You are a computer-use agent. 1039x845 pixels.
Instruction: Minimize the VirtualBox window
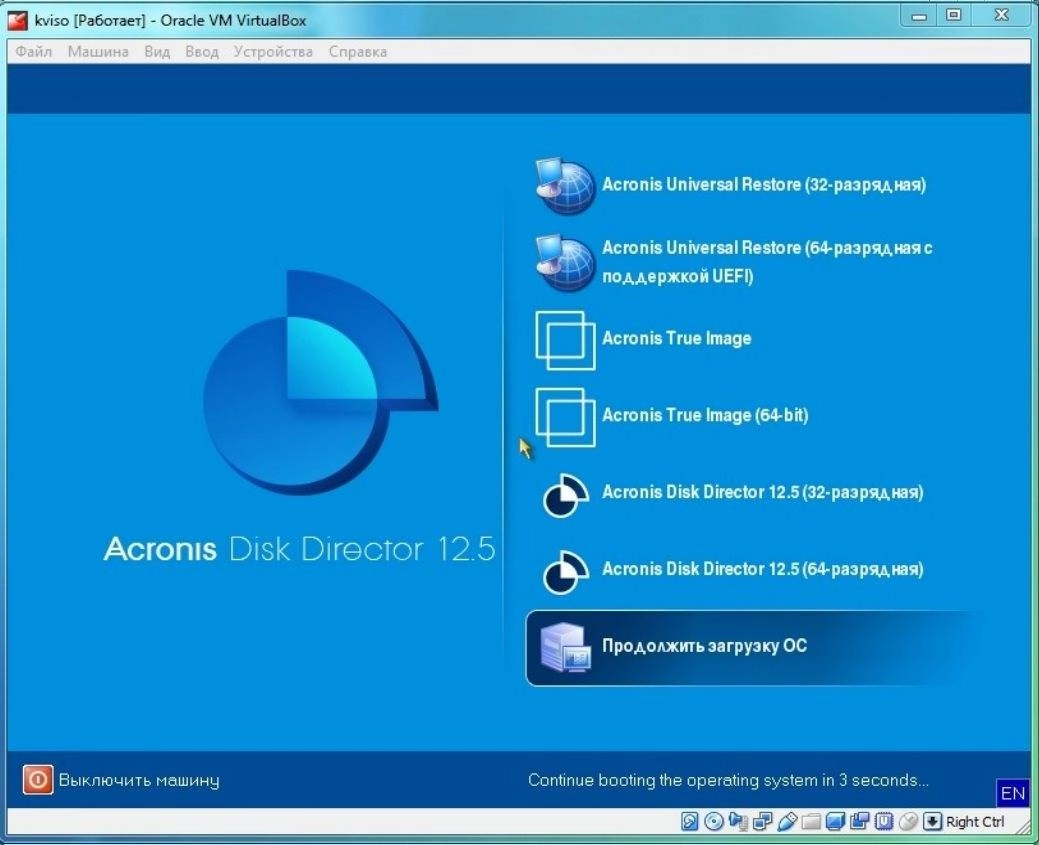pyautogui.click(x=918, y=16)
